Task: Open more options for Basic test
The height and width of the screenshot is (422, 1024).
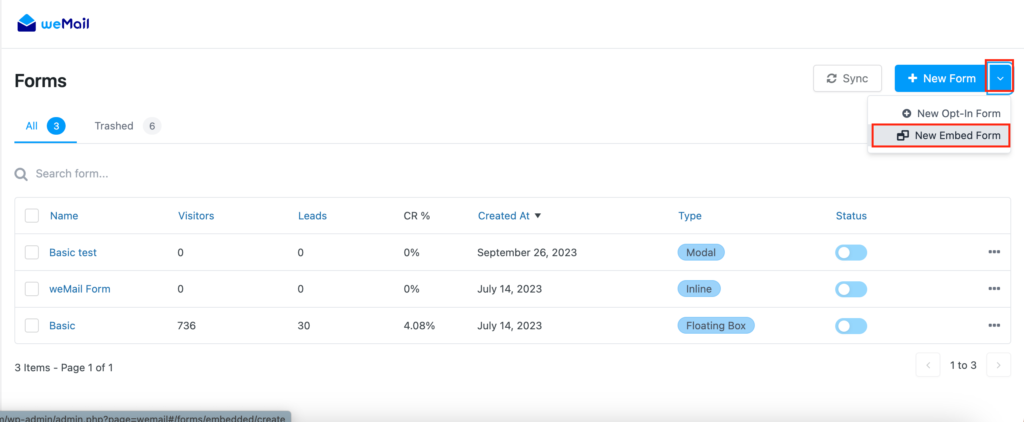Action: click(994, 252)
